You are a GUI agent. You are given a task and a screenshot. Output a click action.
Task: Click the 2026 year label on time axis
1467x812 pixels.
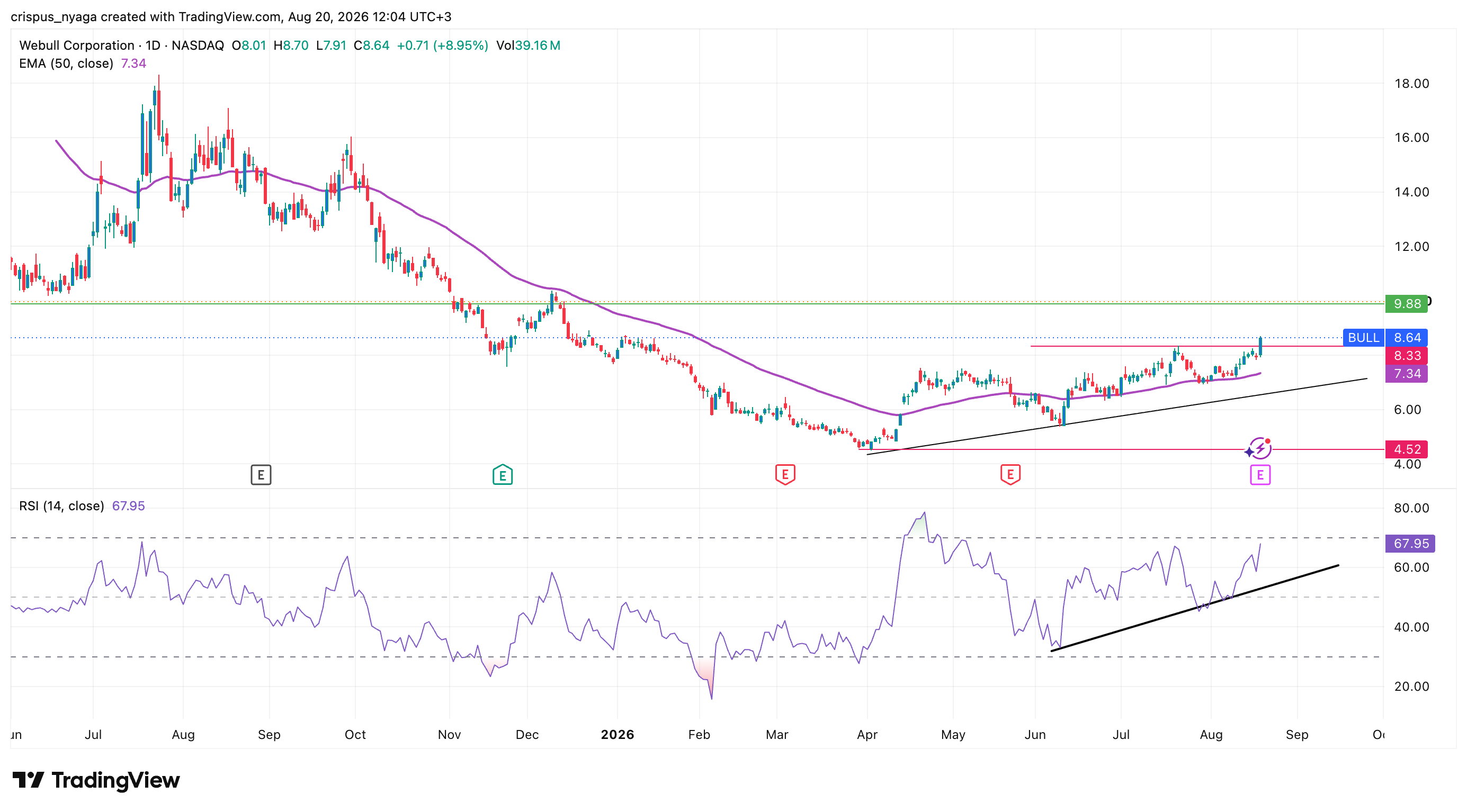click(618, 735)
